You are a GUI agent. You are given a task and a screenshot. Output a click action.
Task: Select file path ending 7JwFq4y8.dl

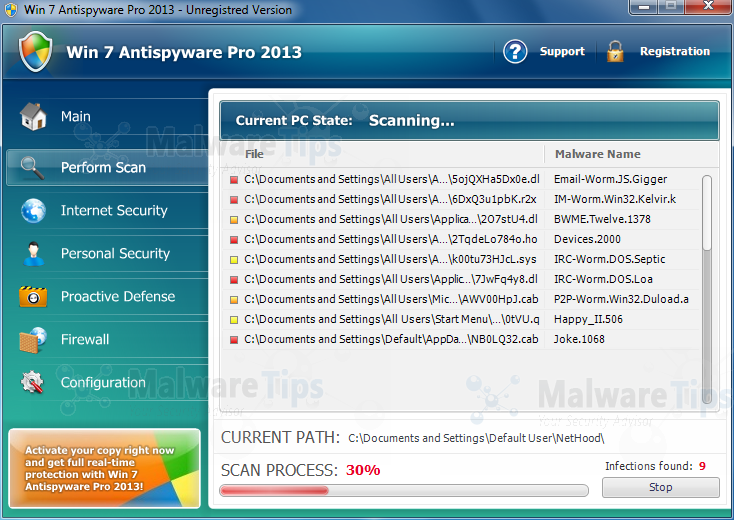(x=391, y=279)
